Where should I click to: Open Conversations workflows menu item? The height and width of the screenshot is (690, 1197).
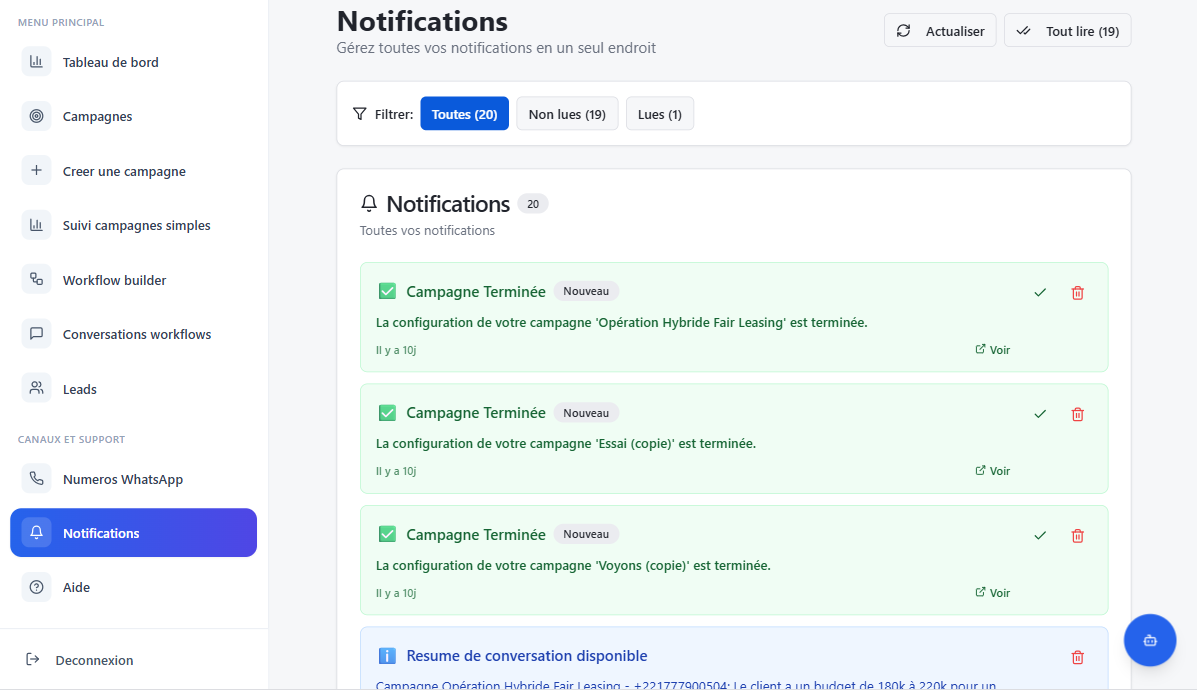tap(134, 334)
